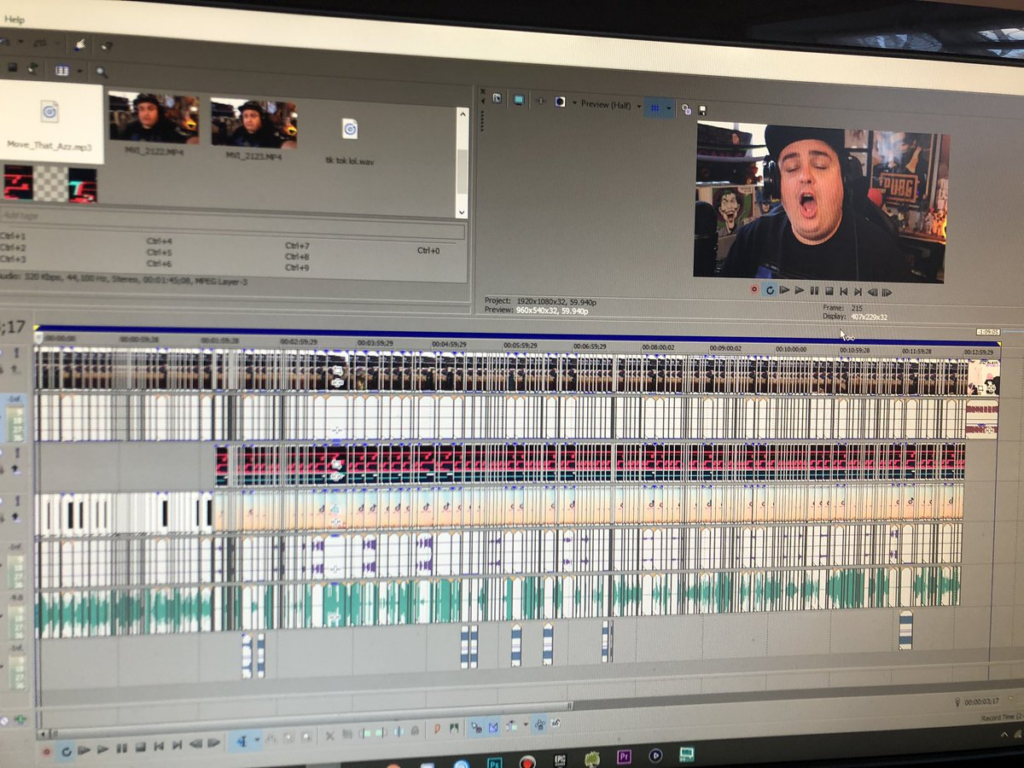Select the Move_That_Azz.mp3 media file
Viewport: 1024px width, 768px height.
(x=48, y=122)
